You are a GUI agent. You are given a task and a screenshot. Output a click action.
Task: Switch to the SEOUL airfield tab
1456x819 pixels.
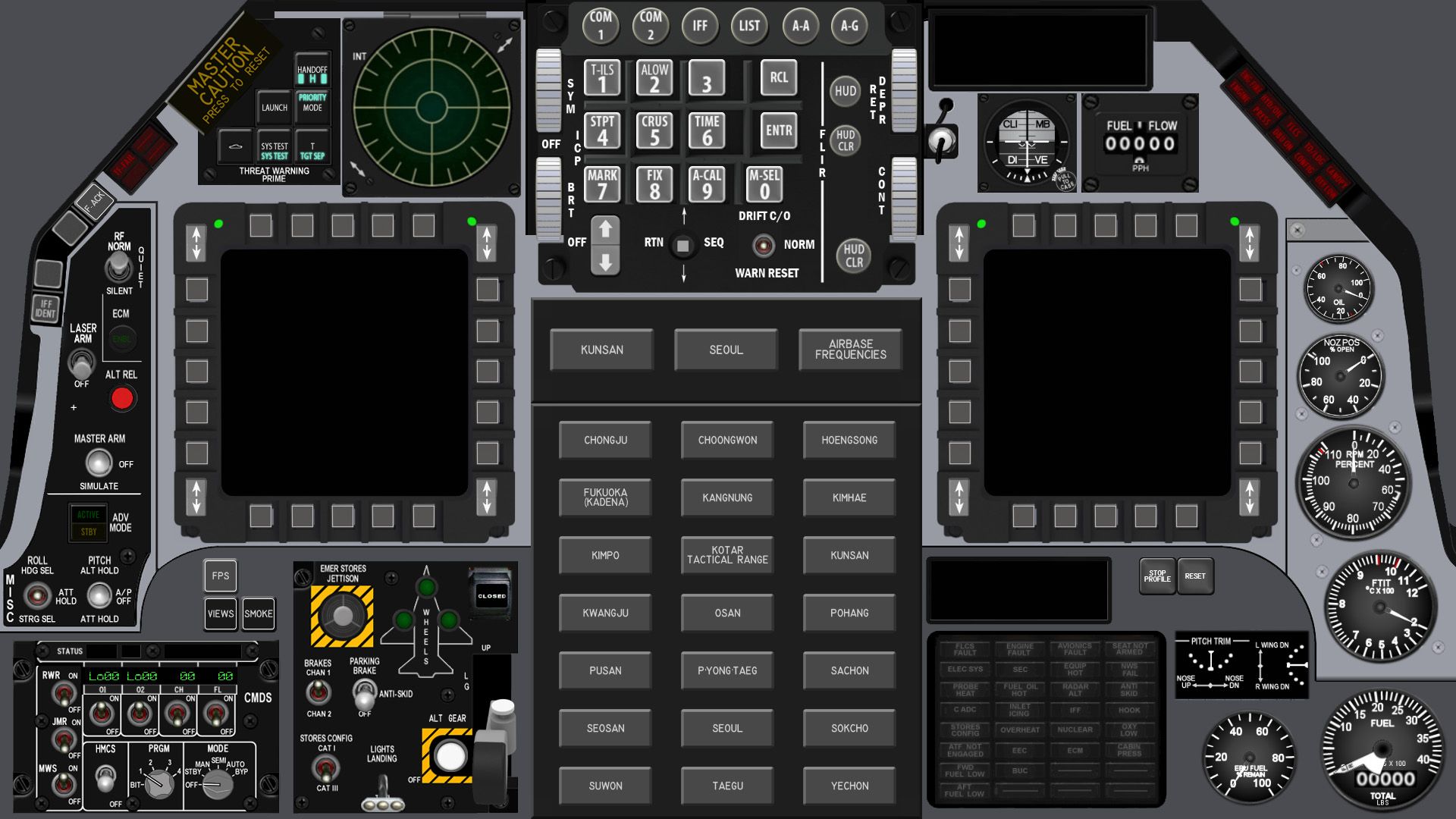[x=725, y=350]
